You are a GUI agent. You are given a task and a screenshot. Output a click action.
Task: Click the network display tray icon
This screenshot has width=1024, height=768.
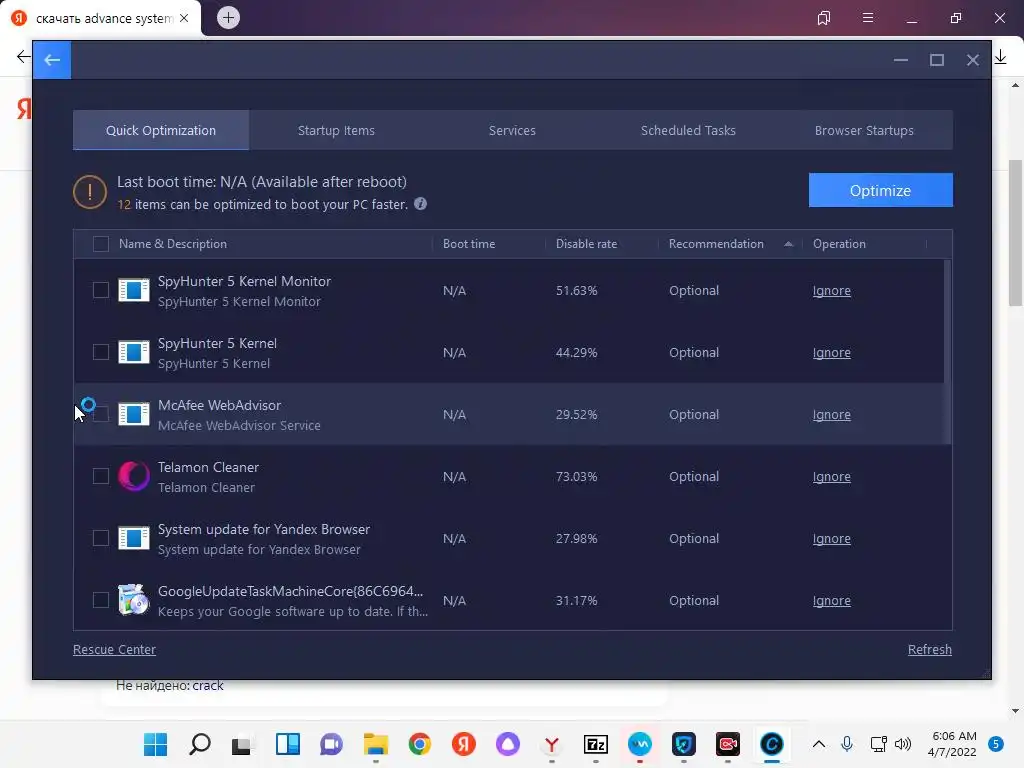[878, 744]
